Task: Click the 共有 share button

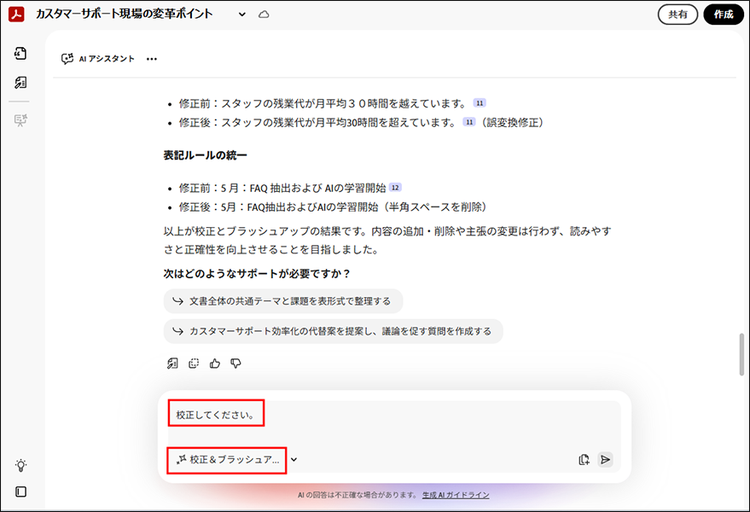Action: pyautogui.click(x=677, y=14)
